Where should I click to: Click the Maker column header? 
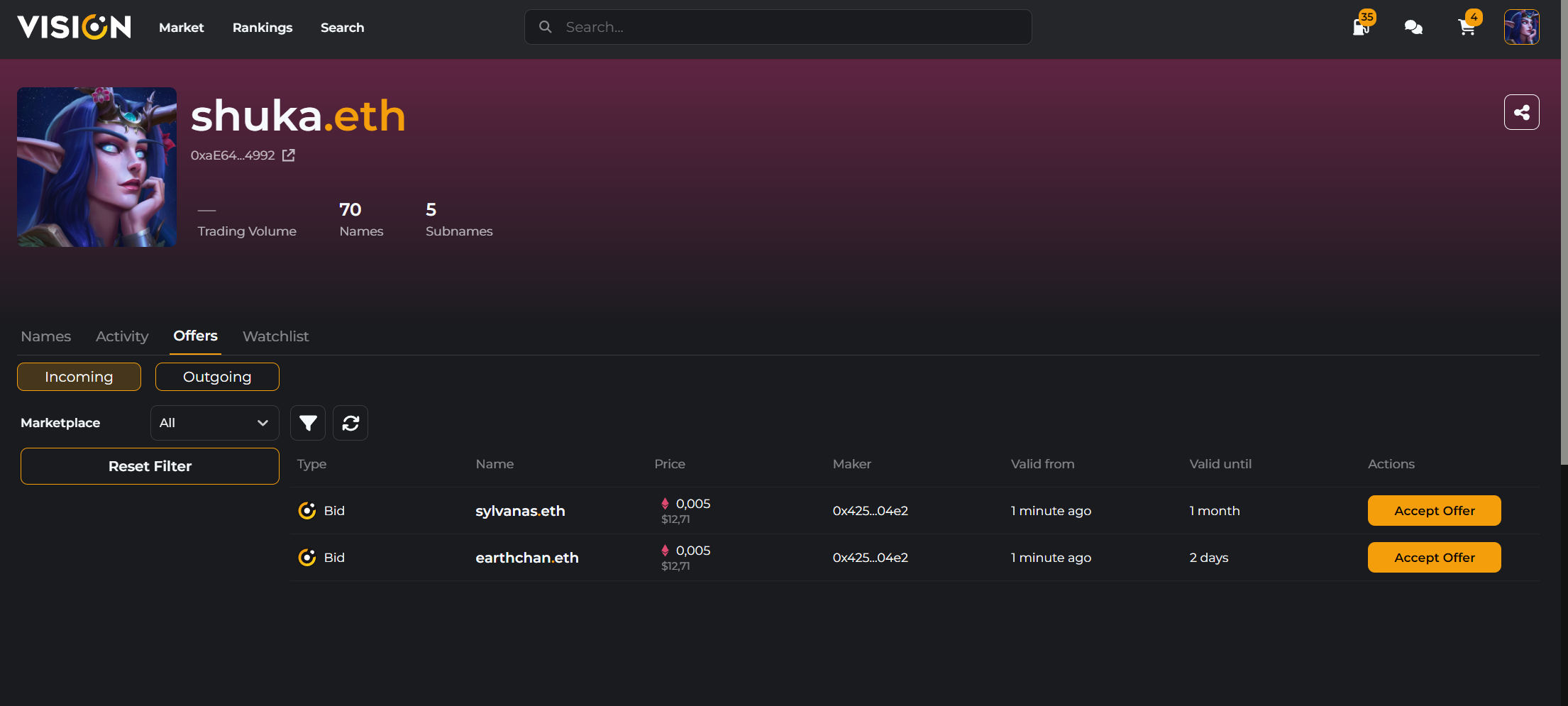coord(852,464)
